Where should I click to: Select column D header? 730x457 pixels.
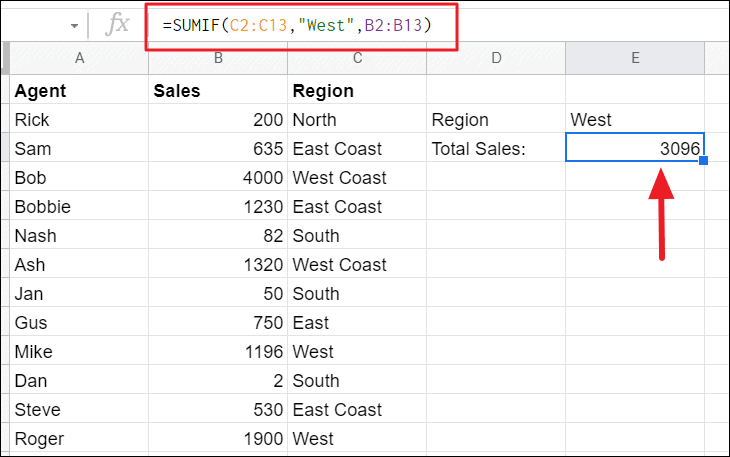[x=495, y=59]
